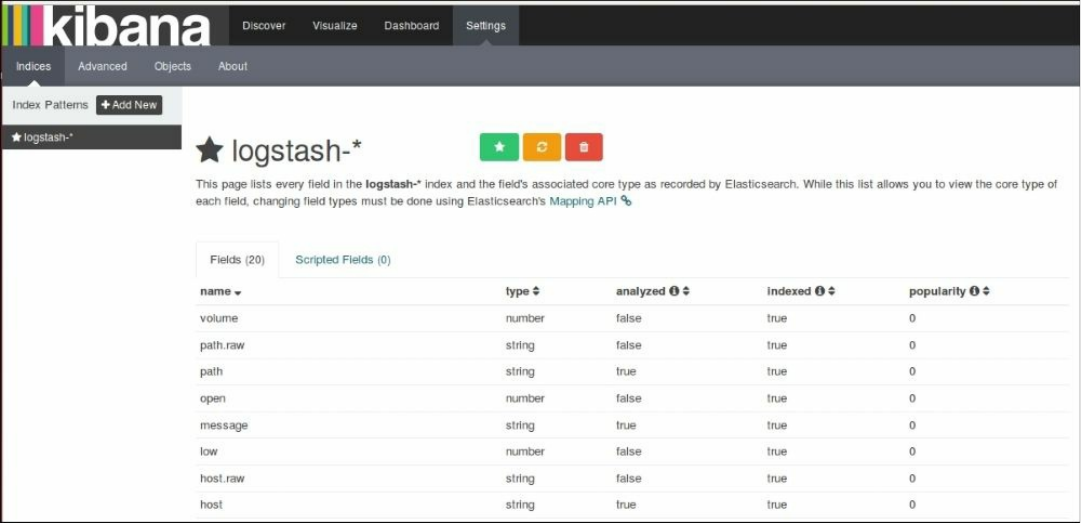Click the low field name
Viewport: 1081px width, 523px height.
pos(208,451)
